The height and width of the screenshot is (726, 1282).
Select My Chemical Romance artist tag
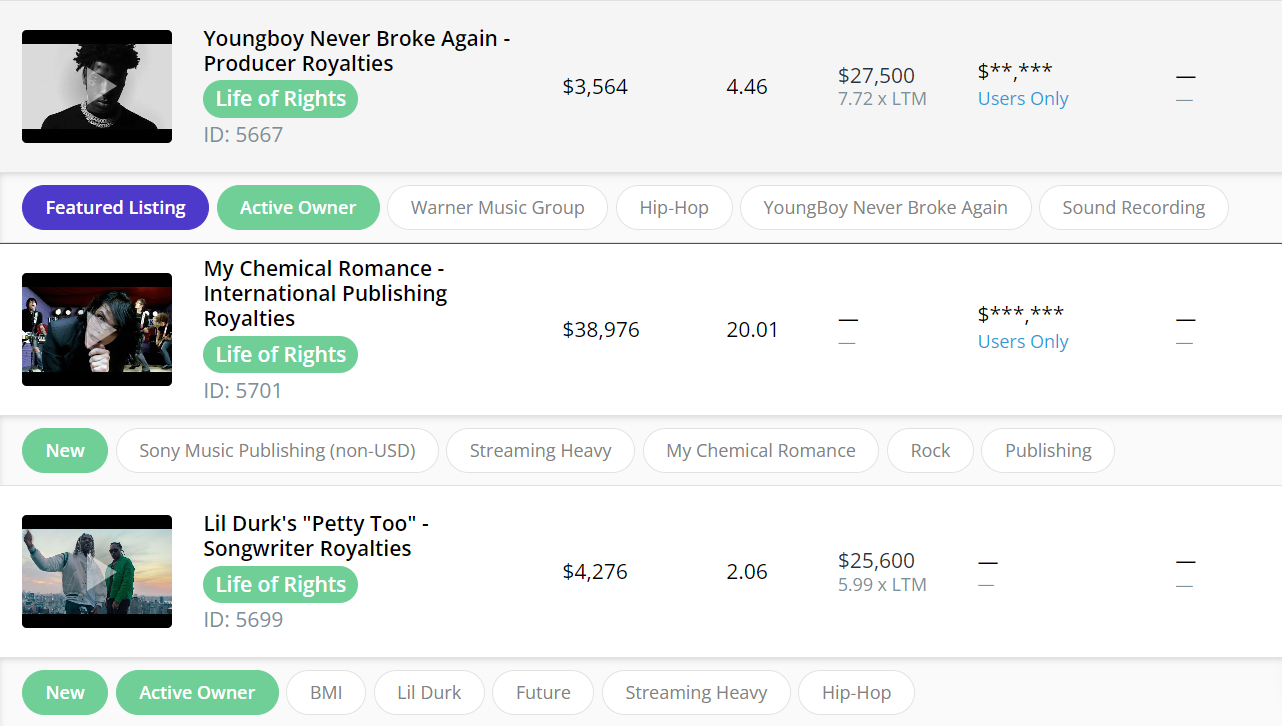761,451
